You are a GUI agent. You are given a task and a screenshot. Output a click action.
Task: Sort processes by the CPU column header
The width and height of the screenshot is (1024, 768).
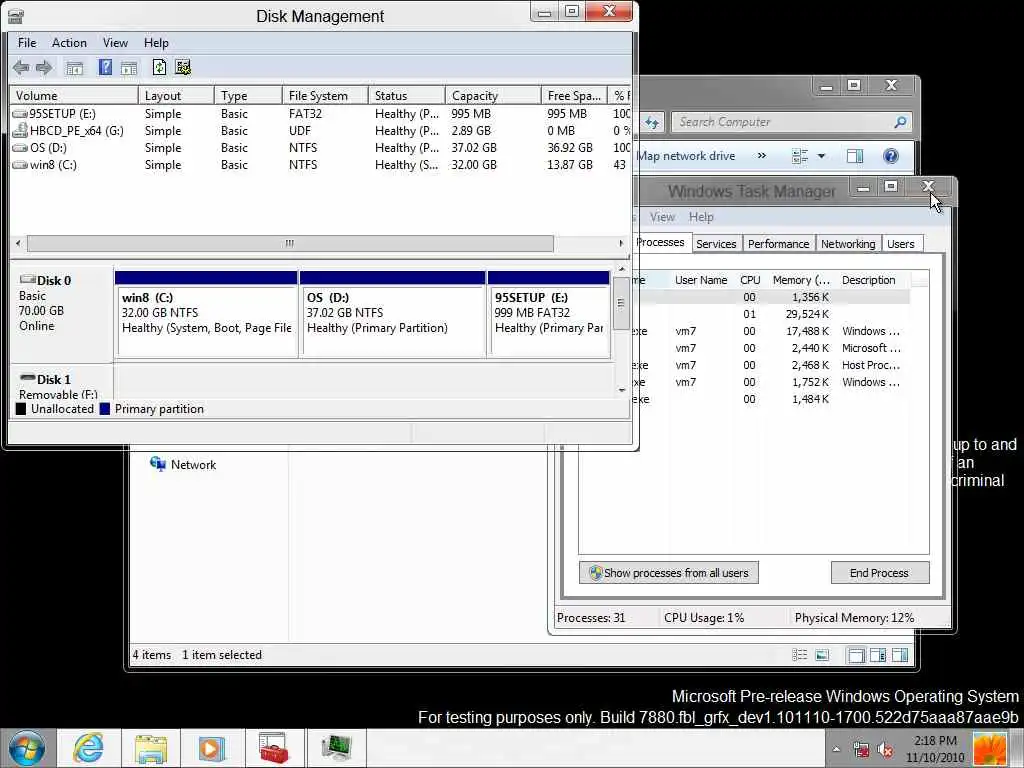pos(750,280)
